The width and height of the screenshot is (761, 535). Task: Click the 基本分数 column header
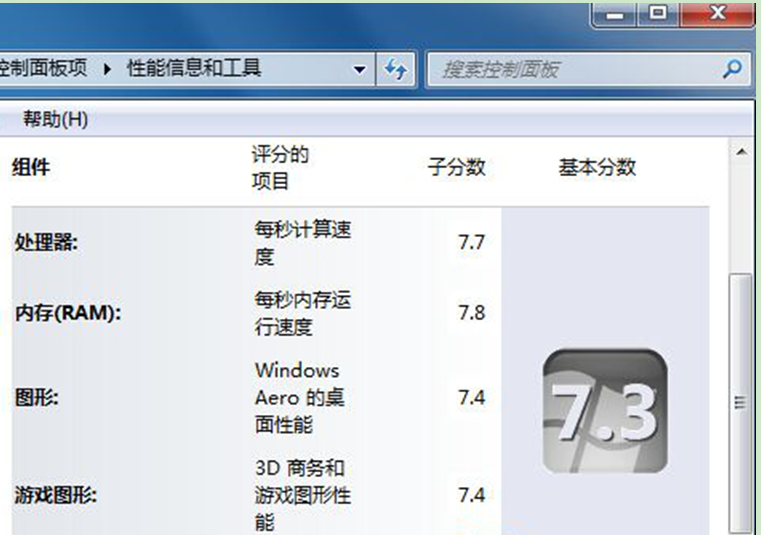597,167
